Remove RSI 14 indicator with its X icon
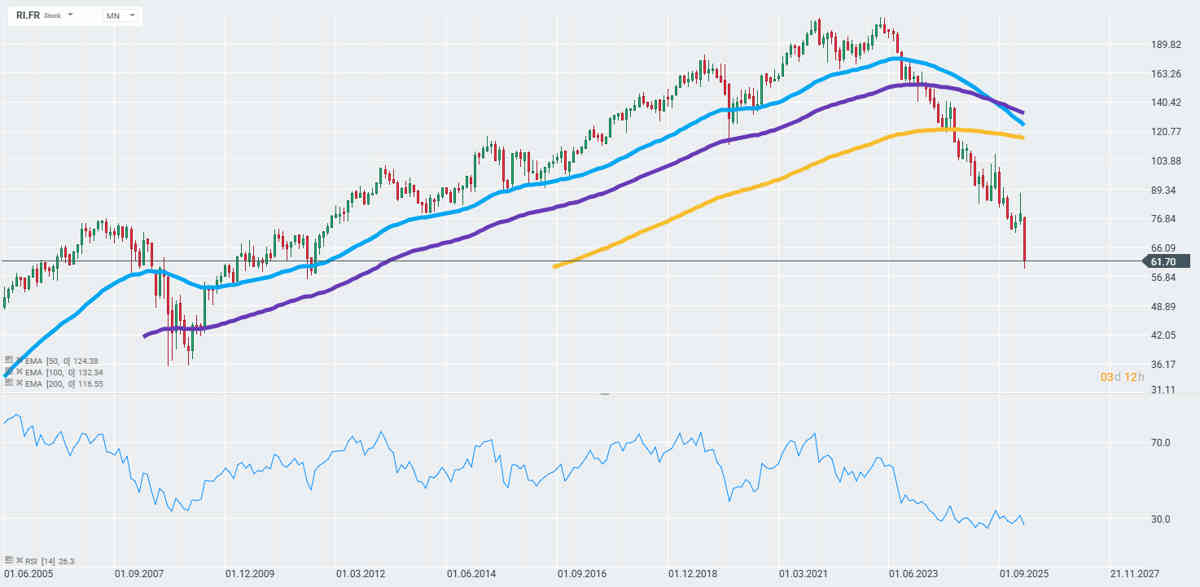 pos(18,561)
